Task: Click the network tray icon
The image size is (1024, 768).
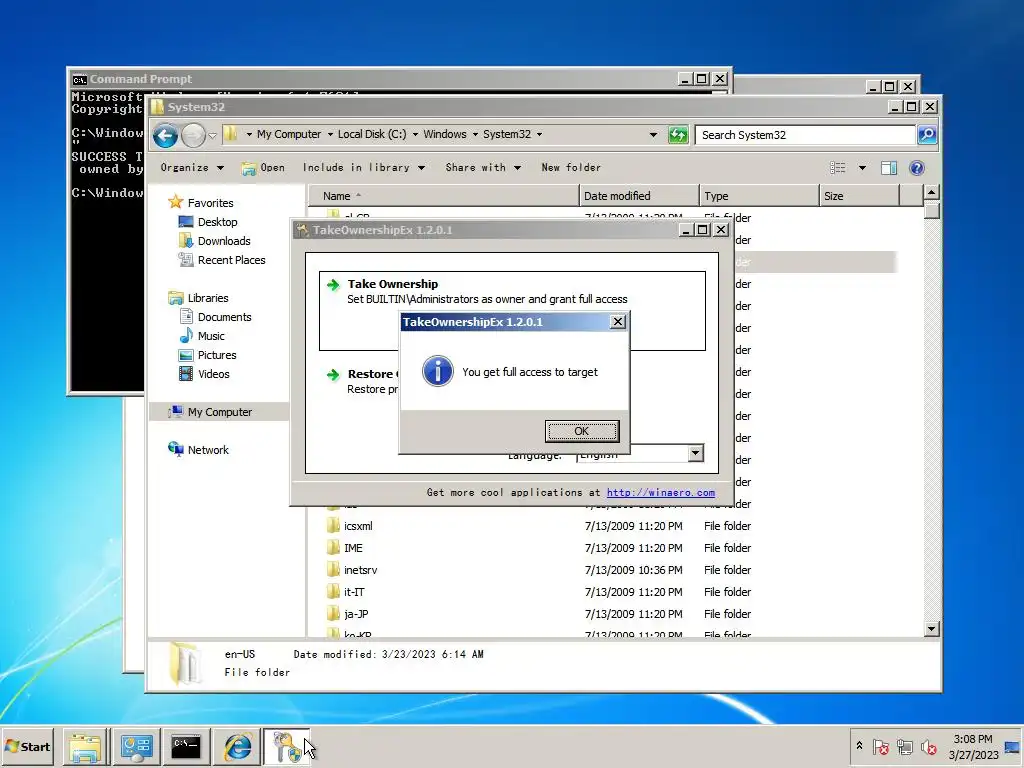Action: tap(904, 746)
